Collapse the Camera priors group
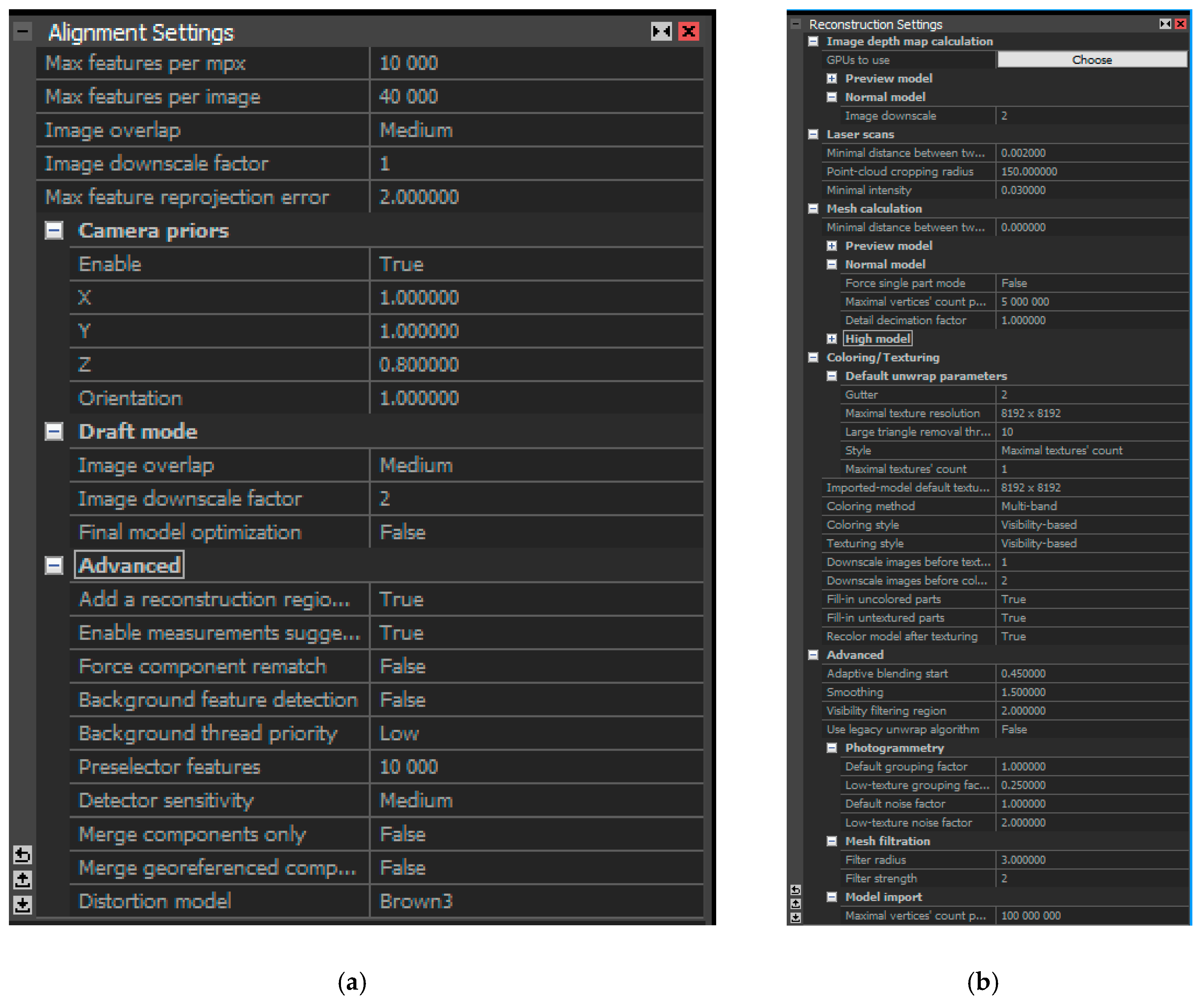Viewport: 1204px width, 1003px height. click(54, 230)
